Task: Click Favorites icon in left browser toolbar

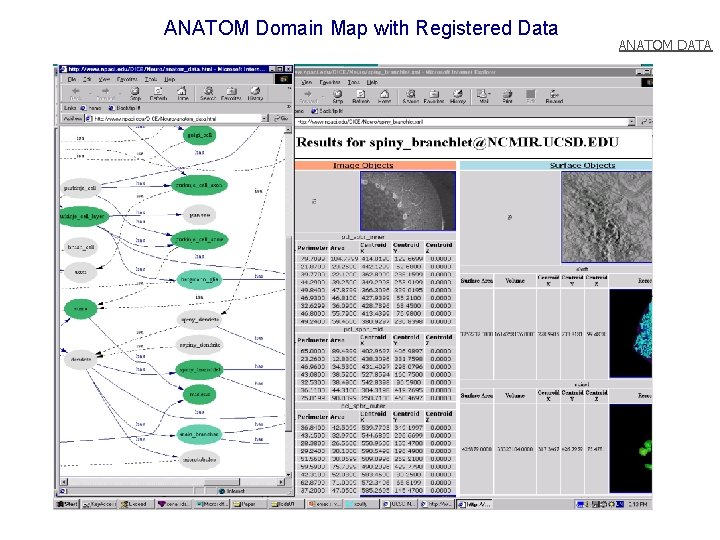Action: [231, 93]
